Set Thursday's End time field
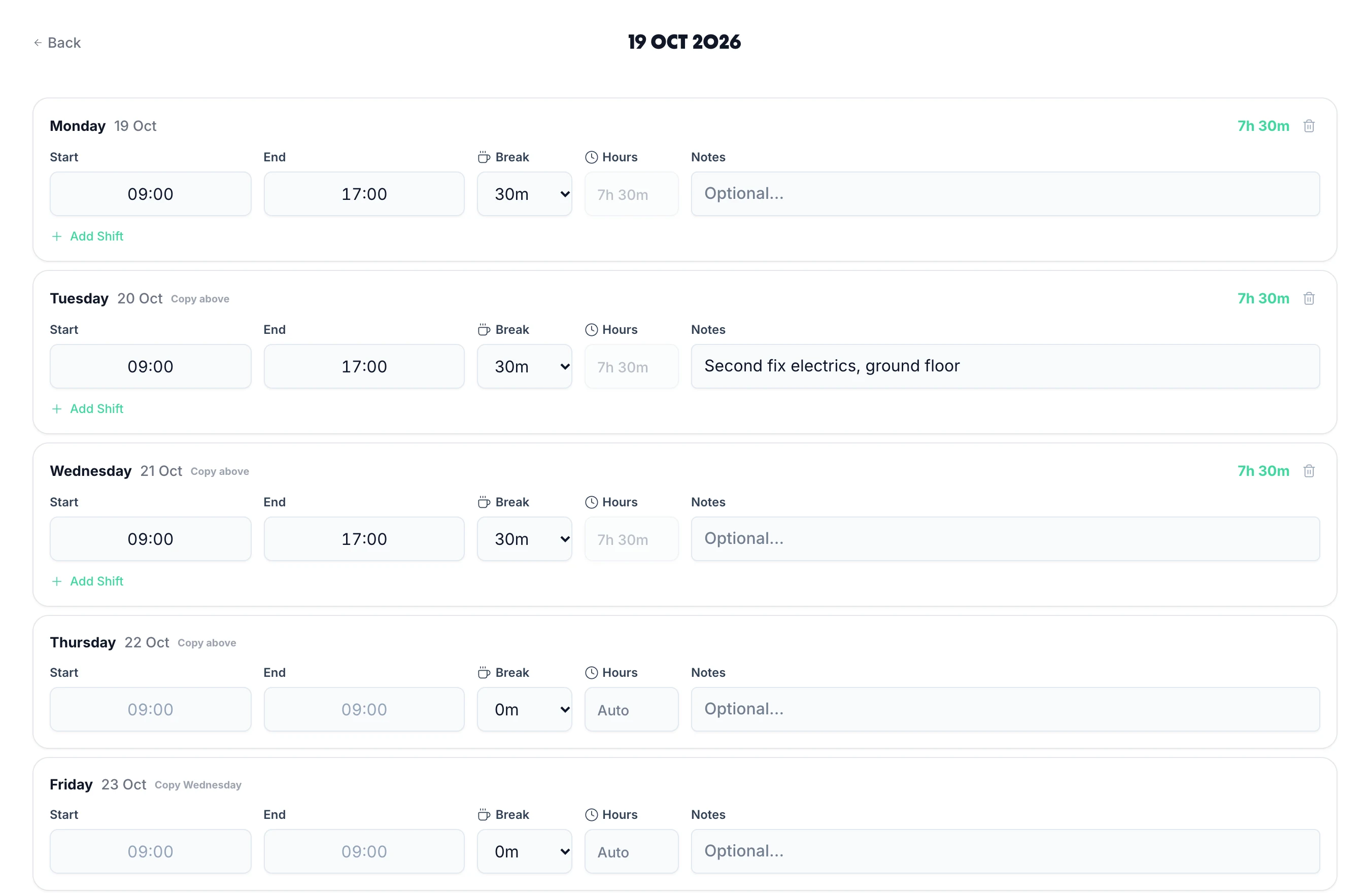This screenshot has height=896, width=1370. 364,710
